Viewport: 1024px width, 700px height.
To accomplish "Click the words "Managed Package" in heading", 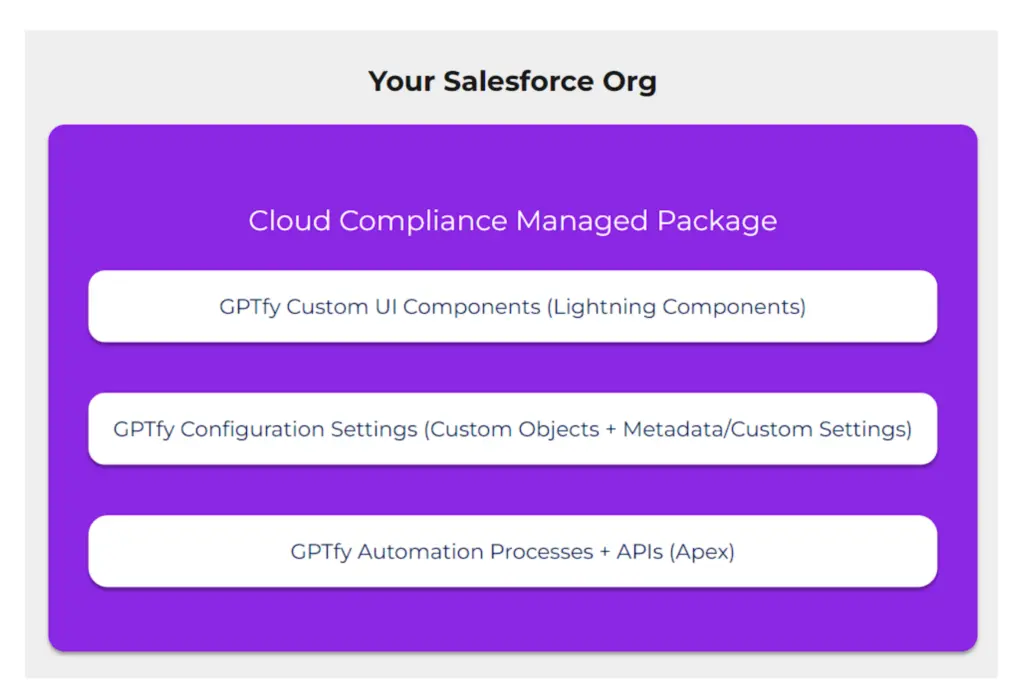I will point(646,221).
